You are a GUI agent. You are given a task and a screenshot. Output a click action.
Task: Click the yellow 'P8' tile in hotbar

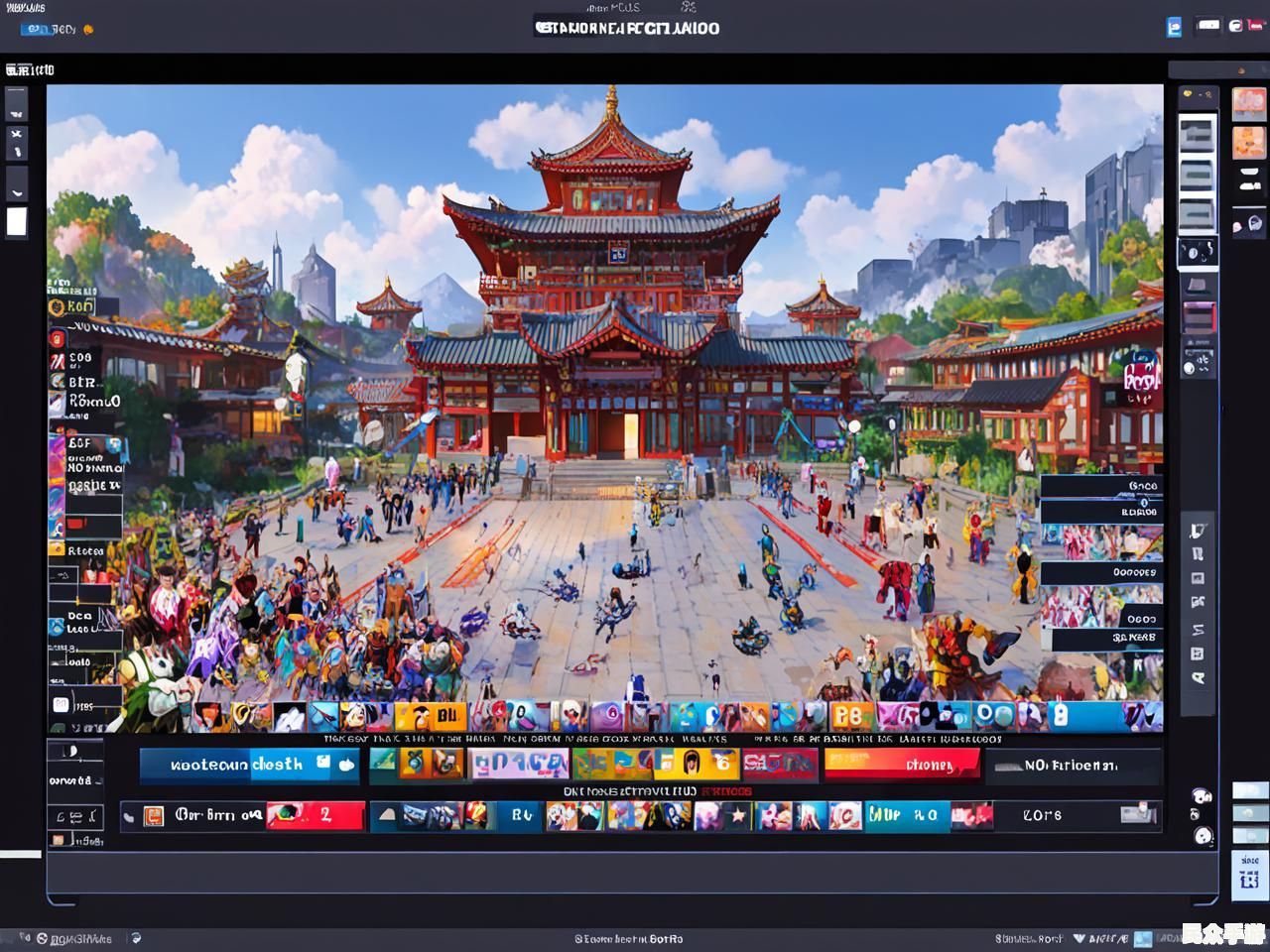coord(850,716)
